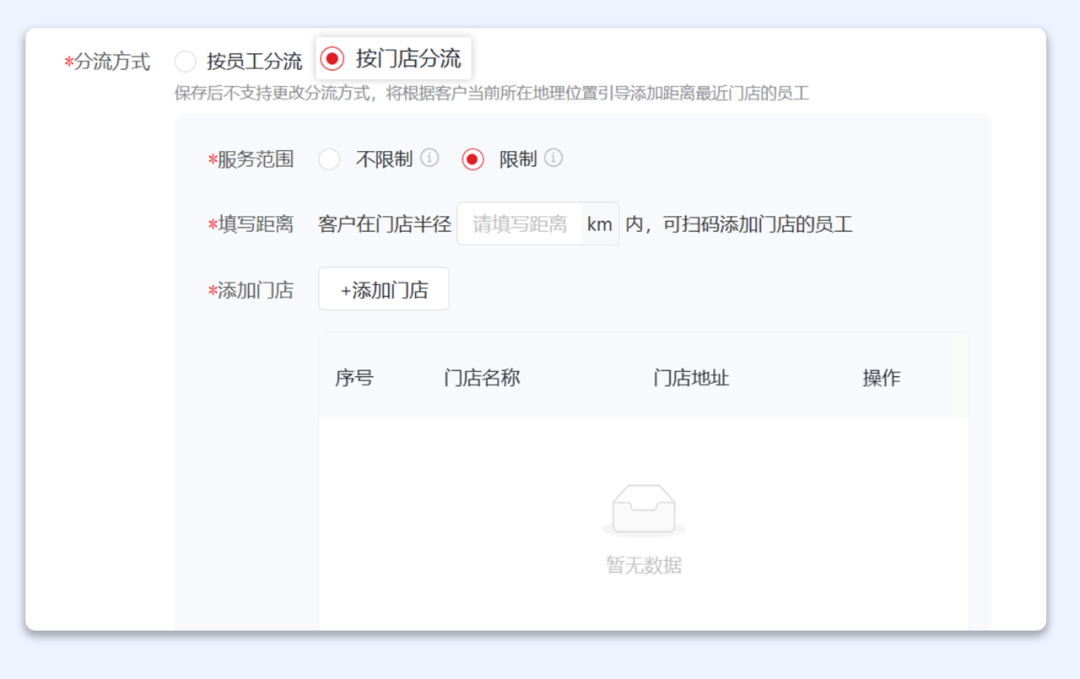The width and height of the screenshot is (1080, 679).
Task: Click the 门店名称 column header
Action: pyautogui.click(x=481, y=377)
